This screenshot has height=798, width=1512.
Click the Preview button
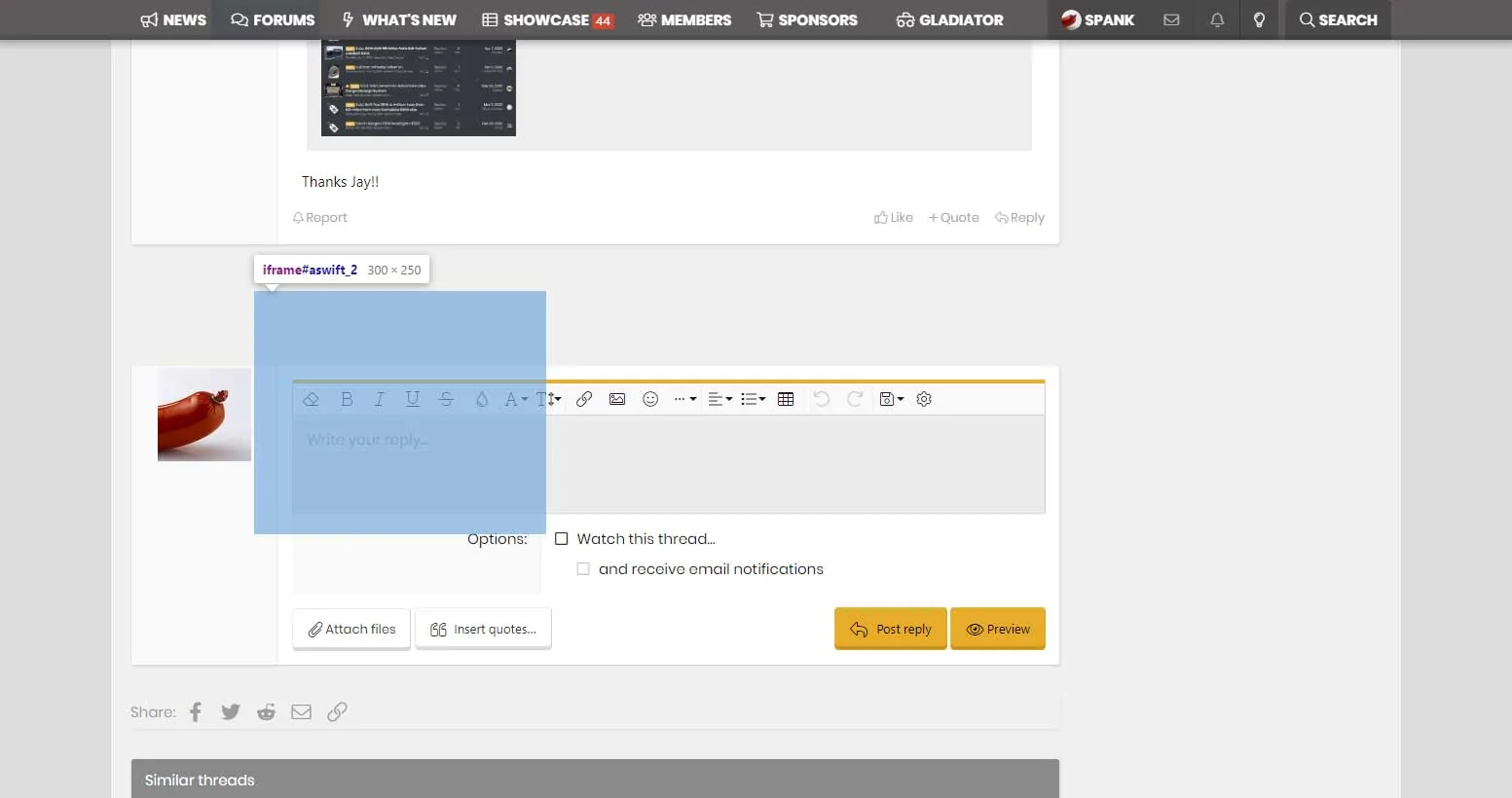998,629
